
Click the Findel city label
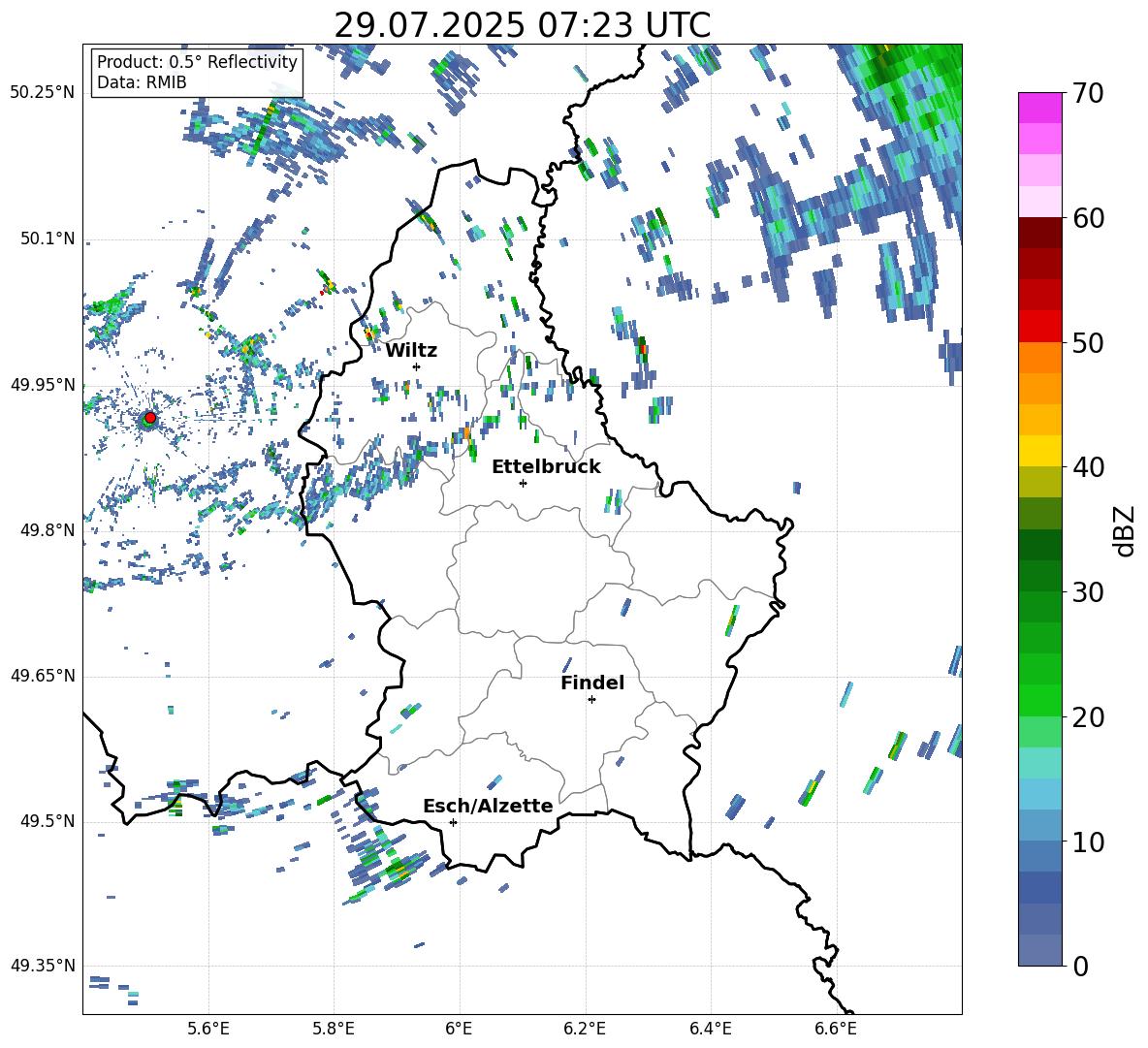[592, 683]
